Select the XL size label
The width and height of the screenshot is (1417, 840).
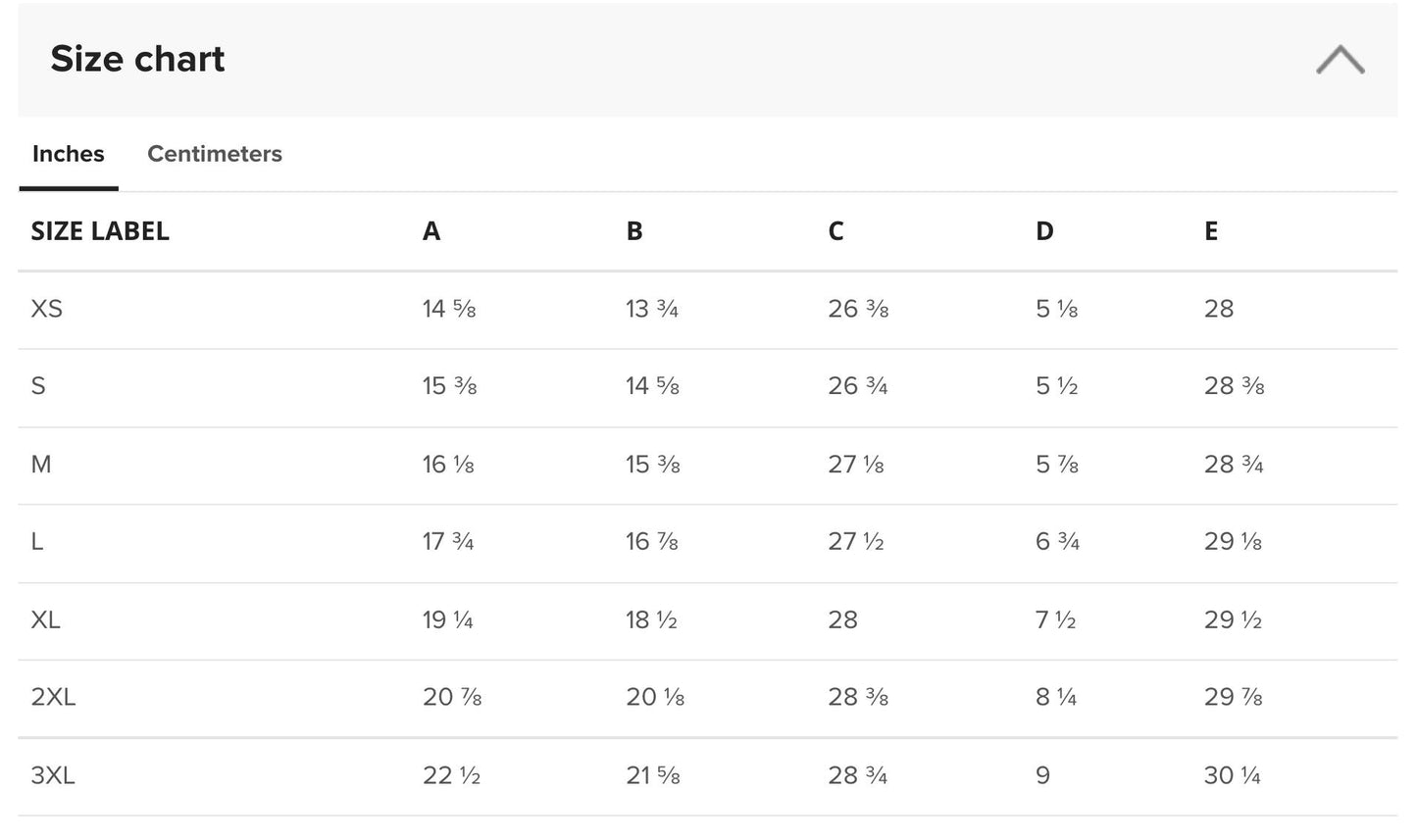pyautogui.click(x=46, y=619)
